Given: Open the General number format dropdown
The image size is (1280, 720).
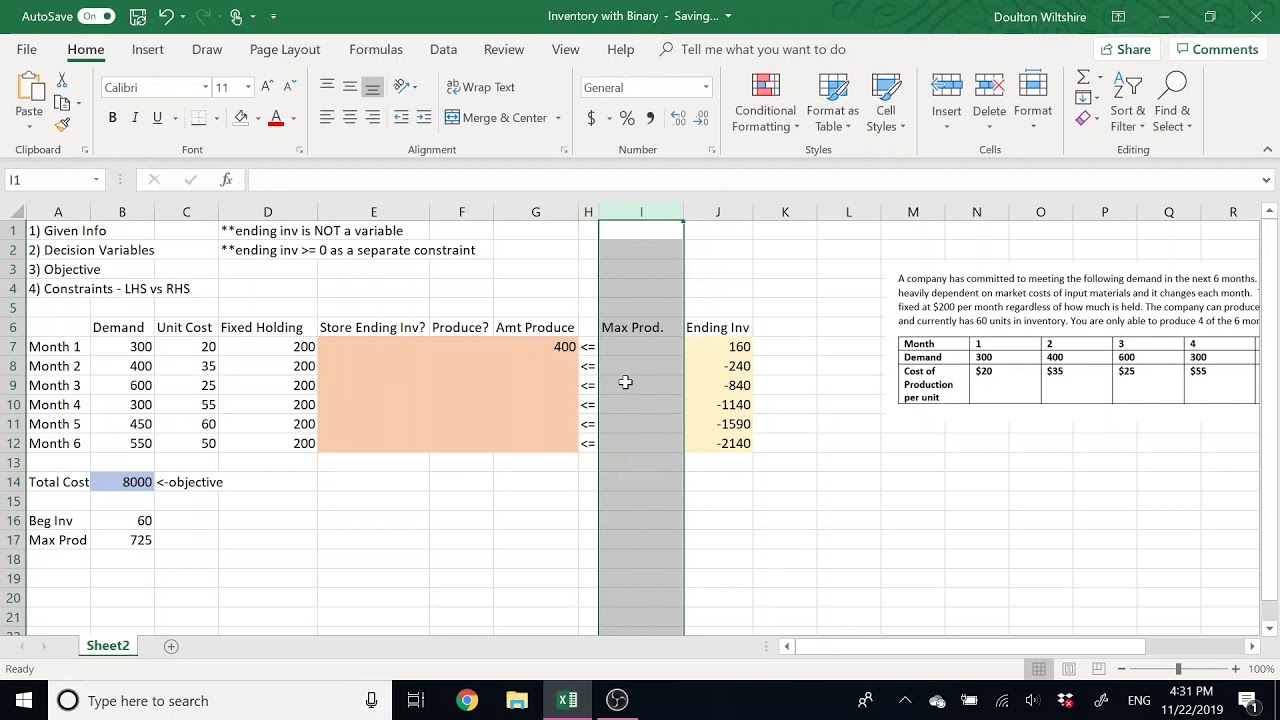Looking at the screenshot, I should click(706, 87).
